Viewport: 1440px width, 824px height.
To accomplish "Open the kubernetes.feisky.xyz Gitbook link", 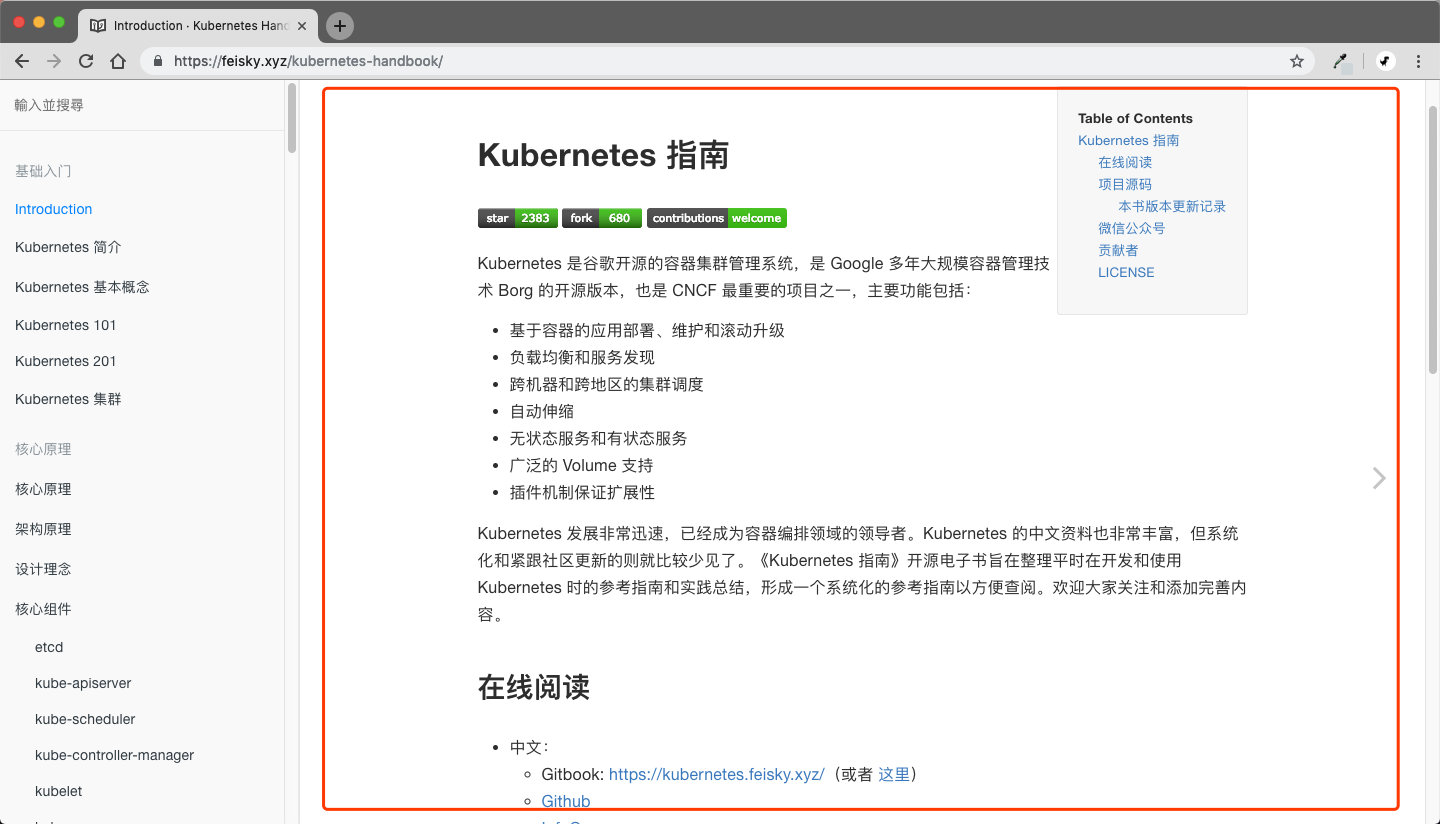I will click(716, 774).
